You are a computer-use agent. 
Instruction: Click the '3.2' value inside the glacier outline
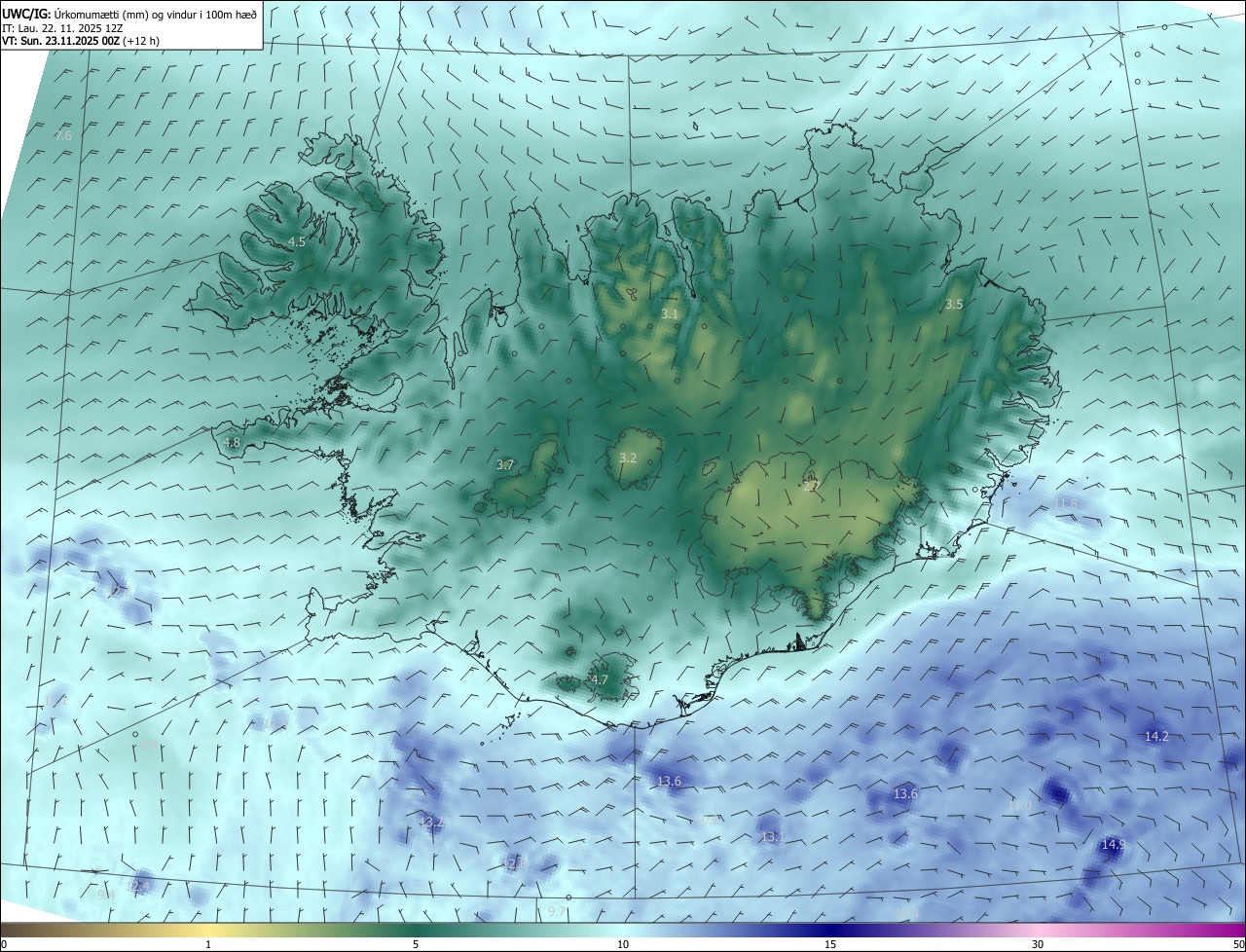pyautogui.click(x=628, y=458)
